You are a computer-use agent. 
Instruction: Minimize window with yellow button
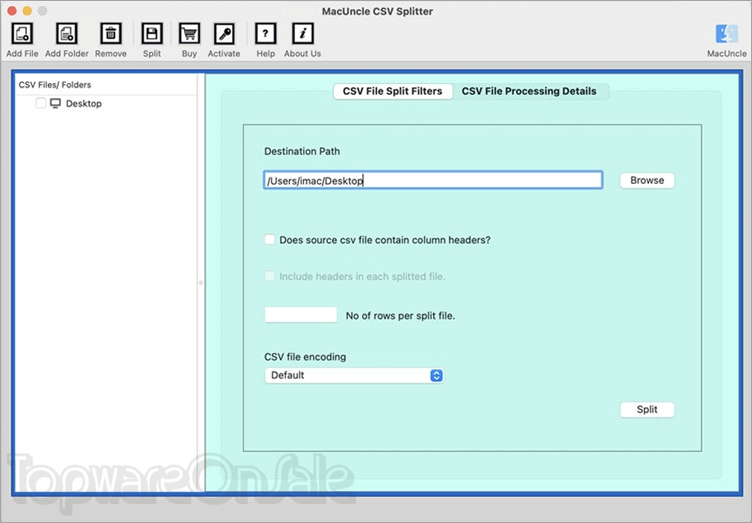coord(27,11)
